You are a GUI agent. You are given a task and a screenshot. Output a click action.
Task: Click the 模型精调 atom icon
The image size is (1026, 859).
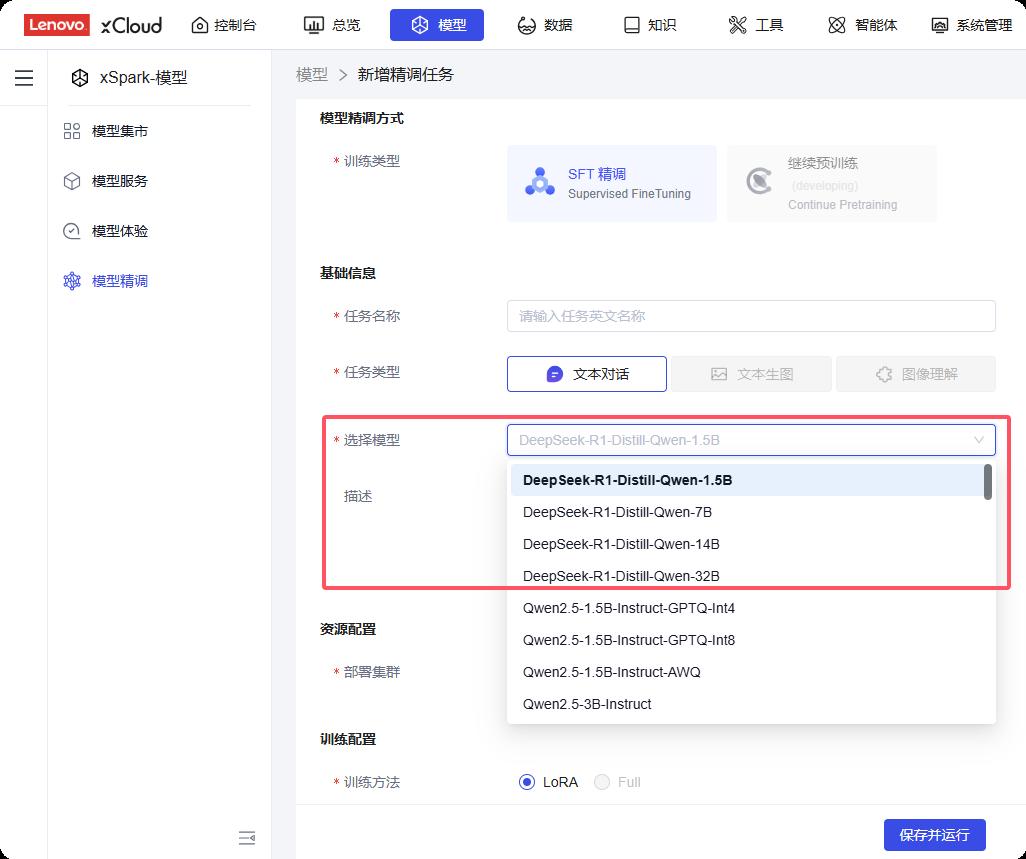point(72,281)
